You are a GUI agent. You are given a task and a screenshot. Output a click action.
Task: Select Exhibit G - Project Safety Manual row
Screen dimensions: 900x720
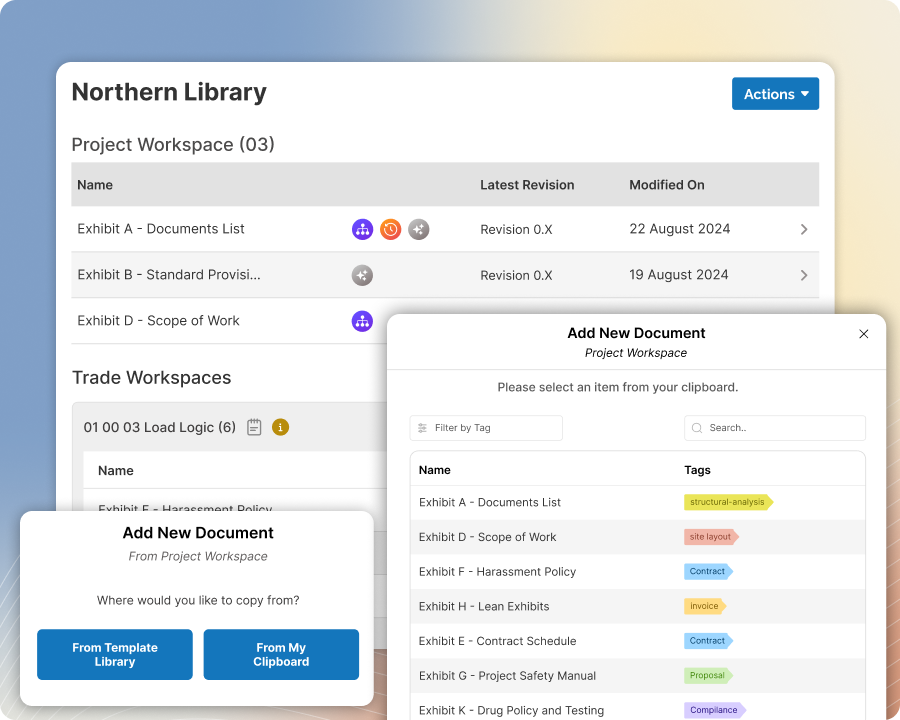(638, 676)
